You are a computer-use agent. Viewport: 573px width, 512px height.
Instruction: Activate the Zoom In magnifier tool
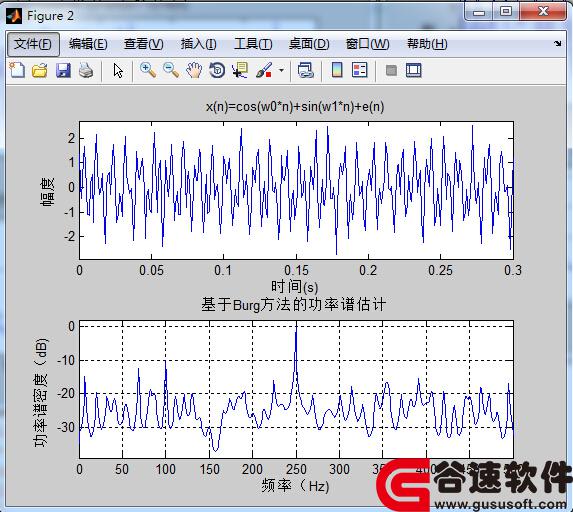pyautogui.click(x=148, y=70)
